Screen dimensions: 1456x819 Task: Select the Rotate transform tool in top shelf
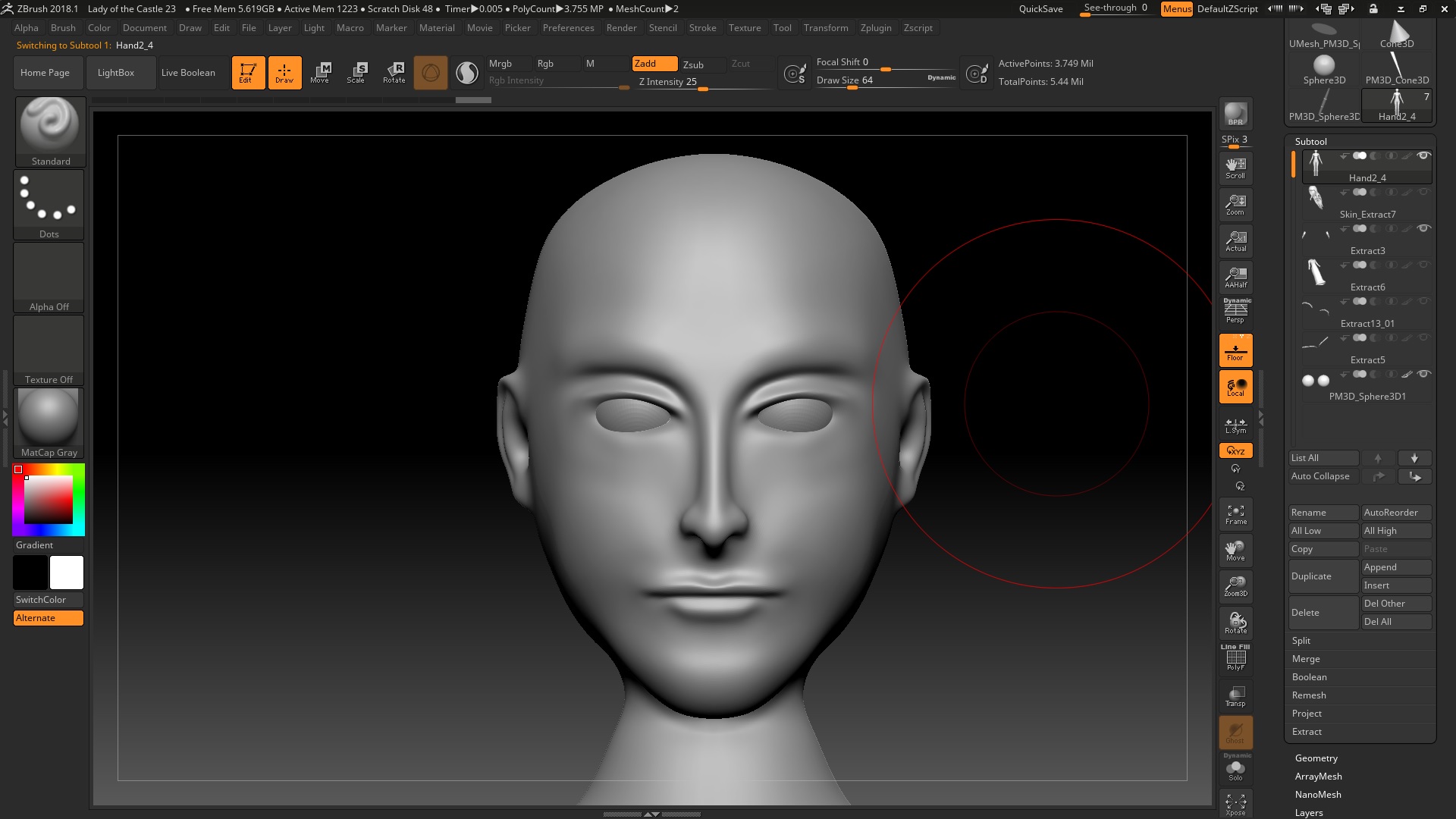[394, 73]
